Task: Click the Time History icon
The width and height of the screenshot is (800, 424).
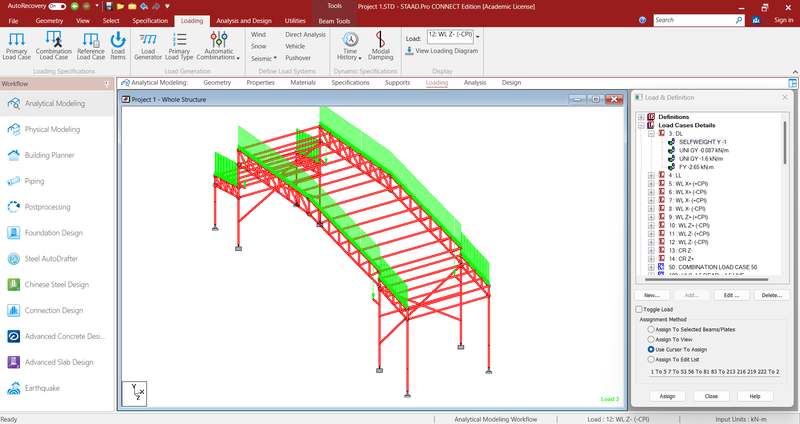Action: pos(350,45)
